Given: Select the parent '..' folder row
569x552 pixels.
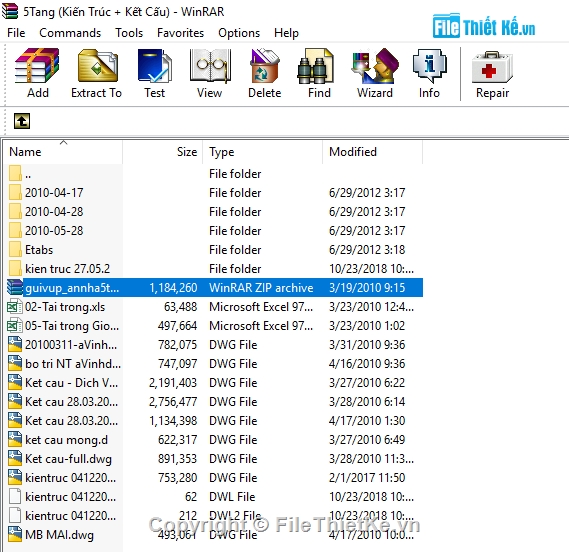Looking at the screenshot, I should pos(214,174).
